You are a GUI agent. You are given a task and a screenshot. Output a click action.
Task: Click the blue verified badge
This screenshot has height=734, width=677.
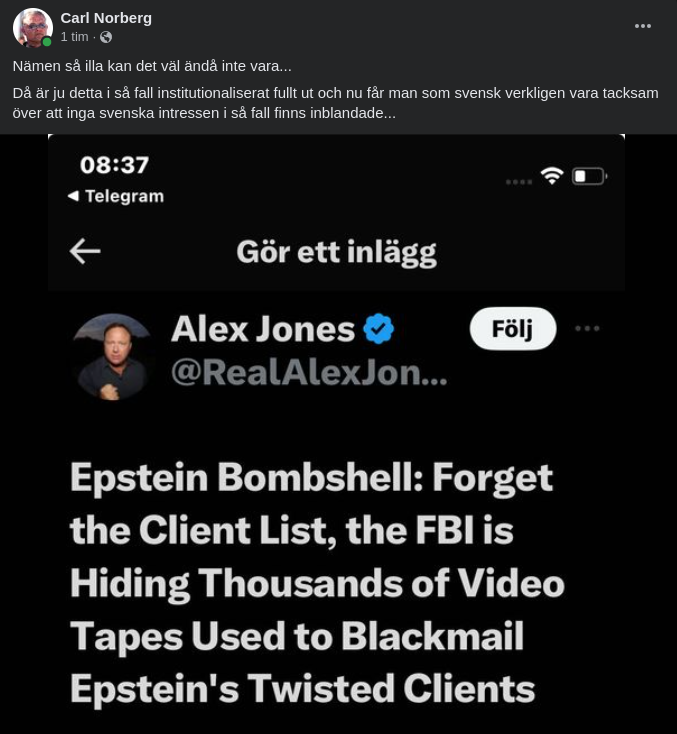(x=378, y=329)
